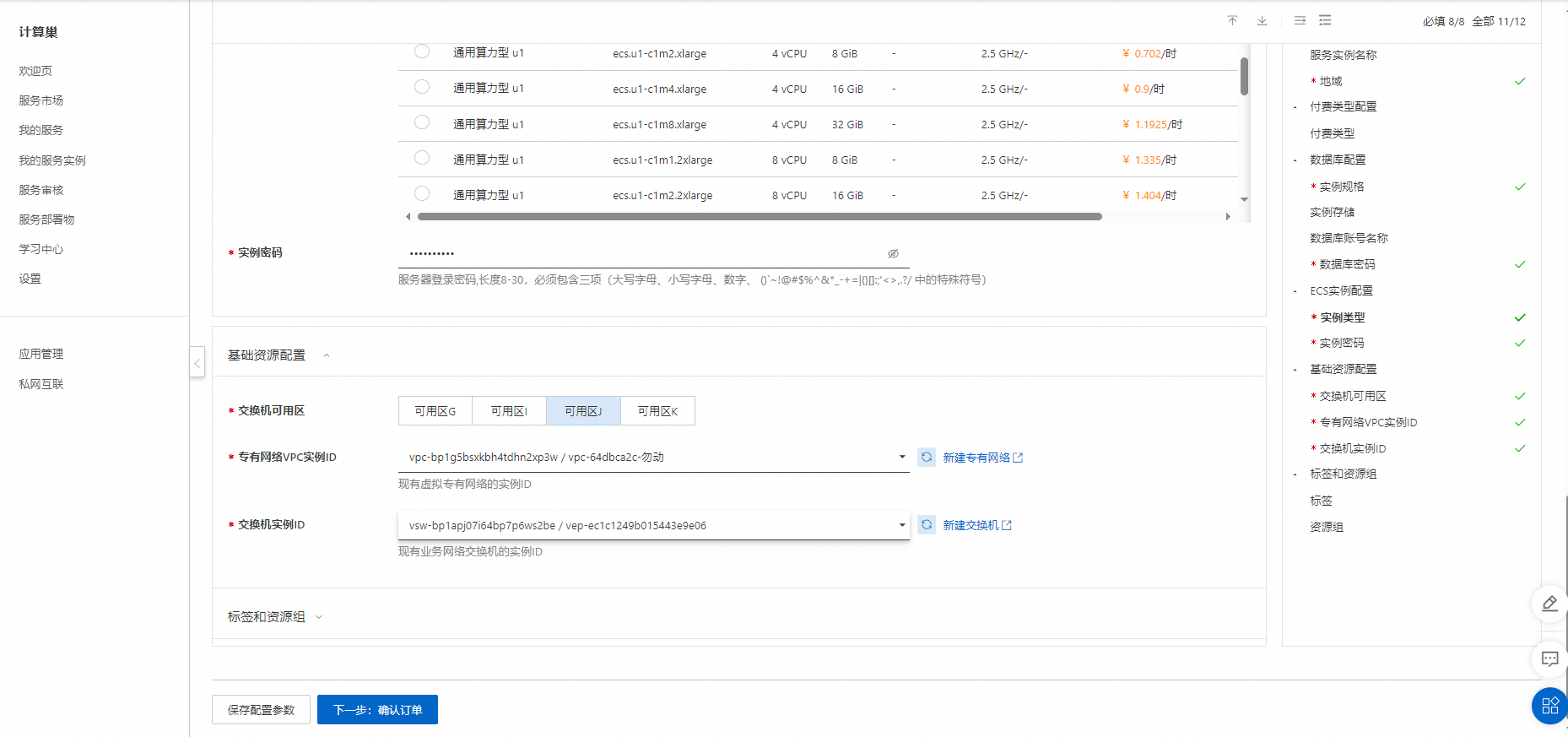Open the 新建交换机 link

[x=971, y=525]
